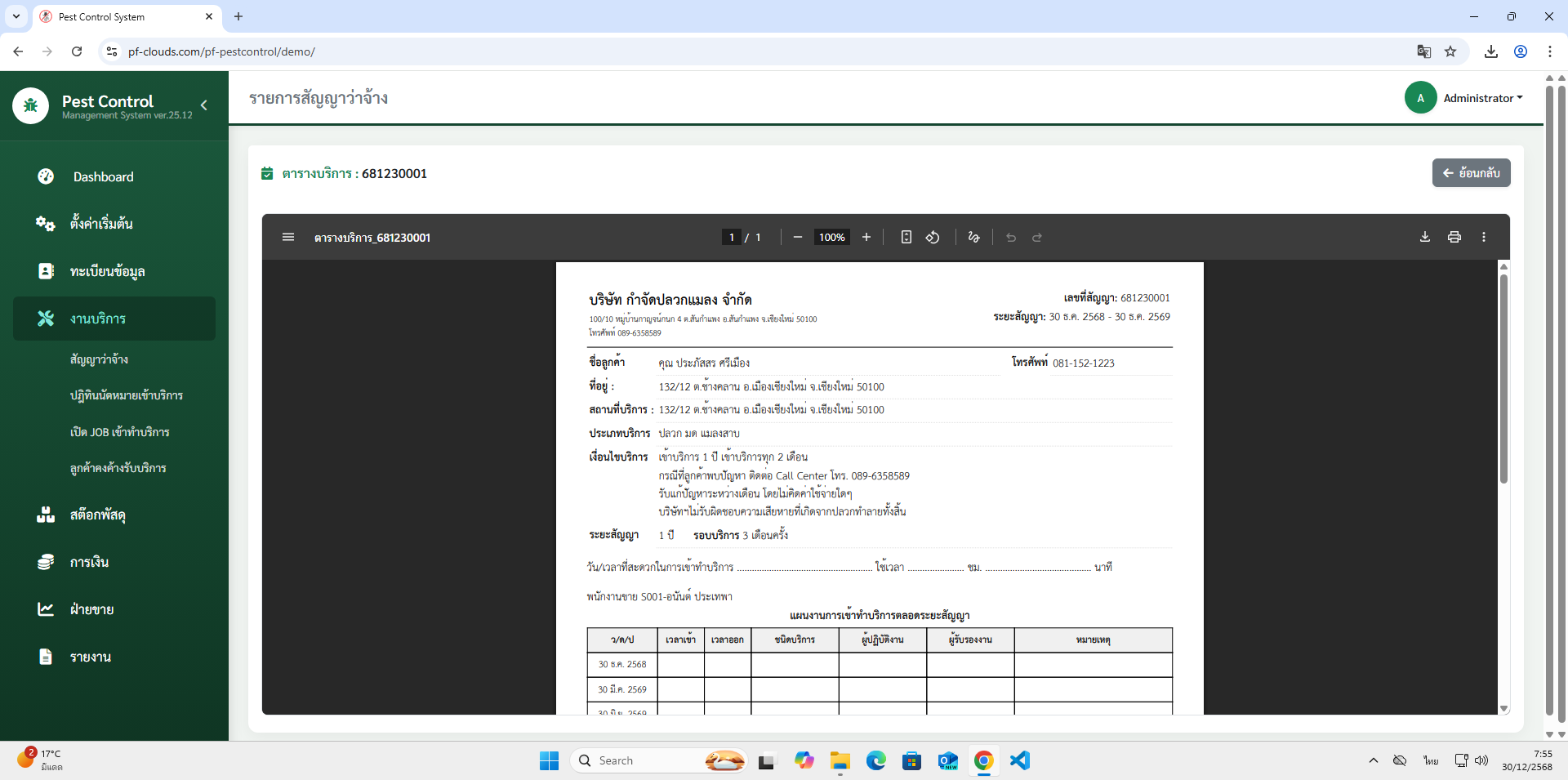The image size is (1568, 780).
Task: Zoom out the PDF document
Action: pos(797,238)
